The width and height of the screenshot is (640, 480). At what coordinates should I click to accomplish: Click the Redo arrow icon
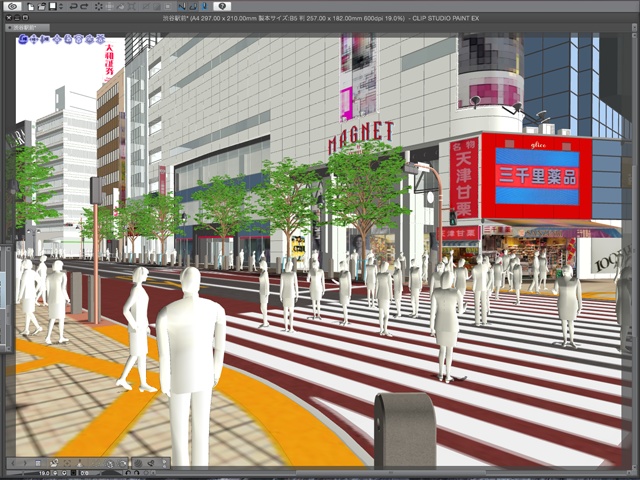tap(84, 7)
